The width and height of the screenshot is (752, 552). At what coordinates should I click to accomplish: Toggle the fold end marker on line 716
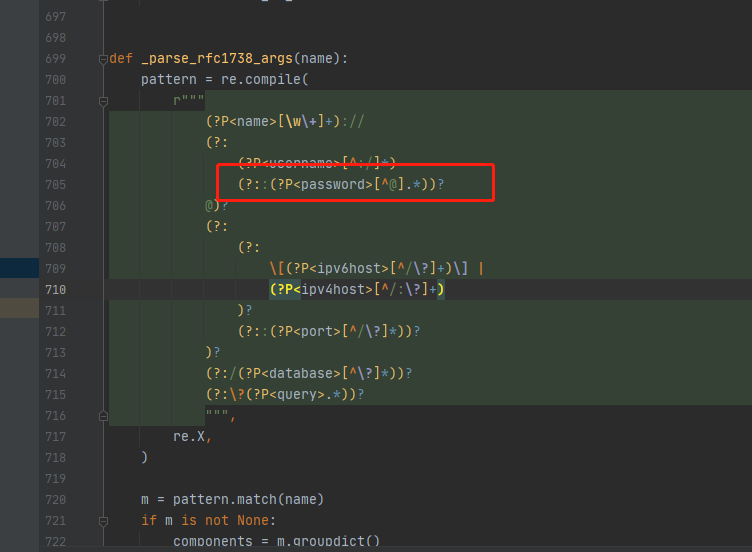(103, 416)
